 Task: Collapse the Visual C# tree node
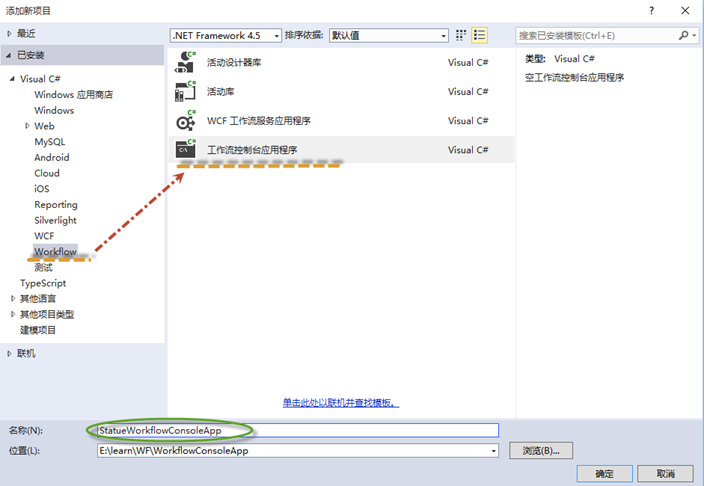(12, 79)
